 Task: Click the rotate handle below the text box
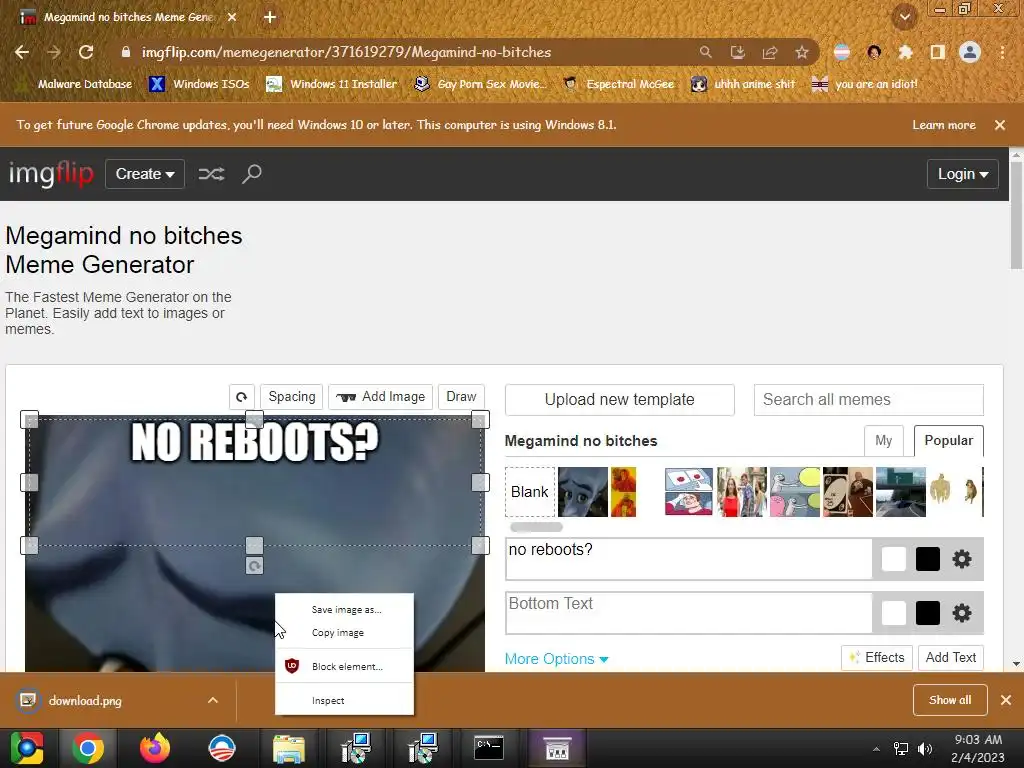pyautogui.click(x=255, y=566)
